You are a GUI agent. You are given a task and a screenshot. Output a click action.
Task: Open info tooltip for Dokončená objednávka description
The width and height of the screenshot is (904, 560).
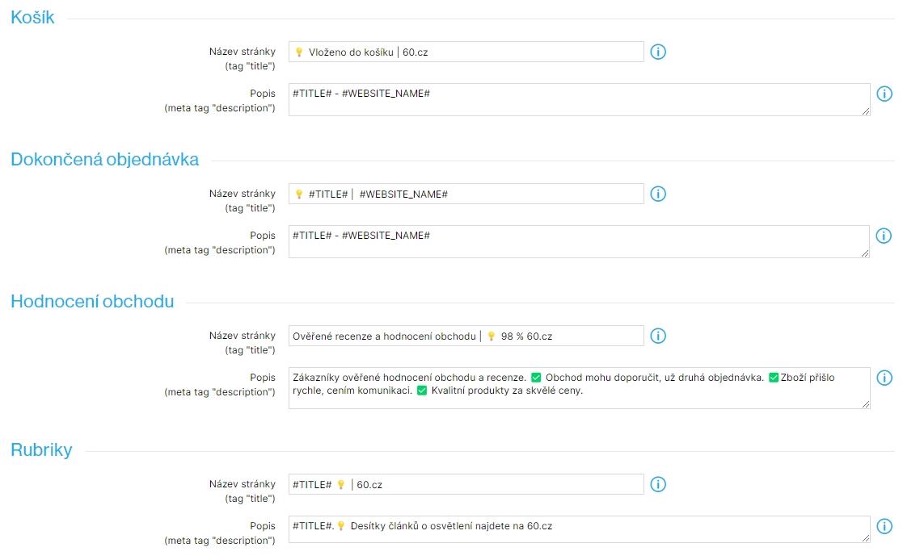(884, 236)
